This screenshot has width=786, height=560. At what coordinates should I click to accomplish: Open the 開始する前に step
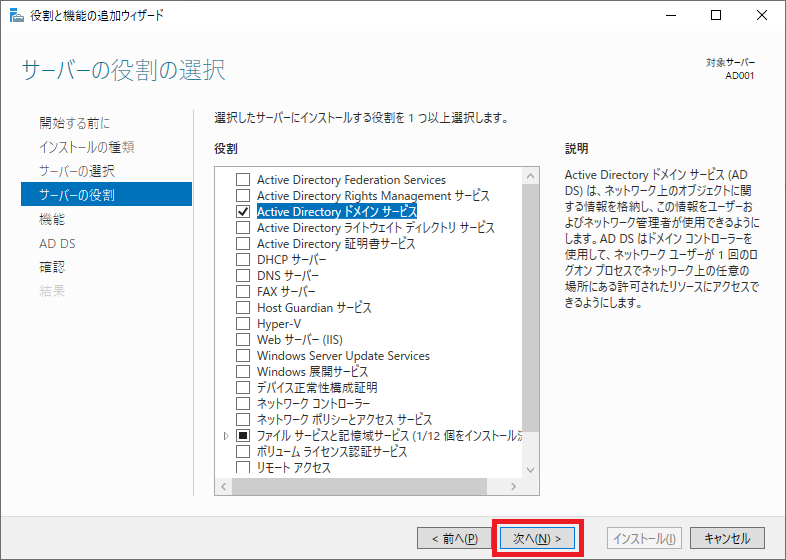tap(75, 123)
